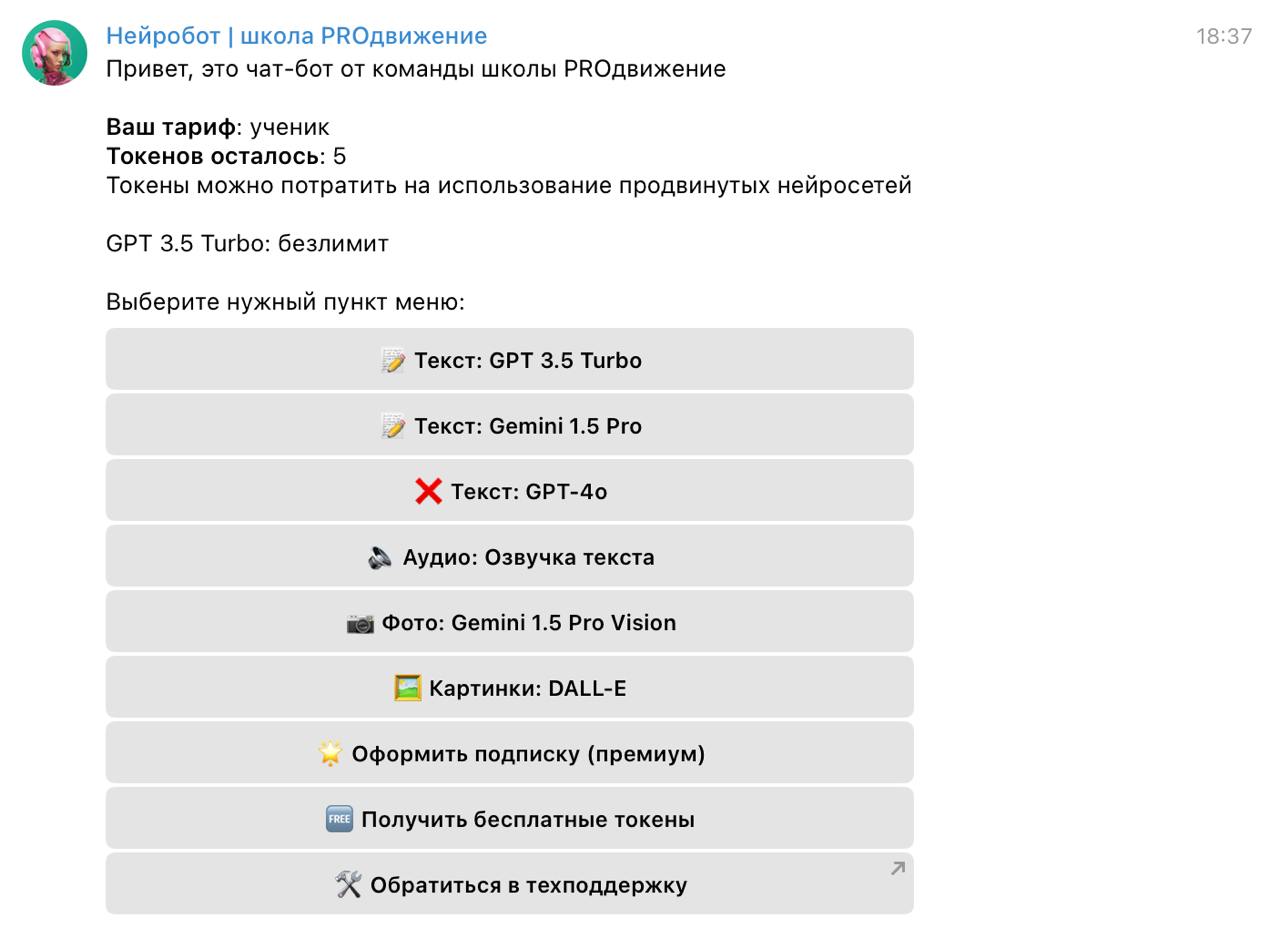Open the Нейробот bot avatar
The height and width of the screenshot is (929, 1280).
click(x=54, y=53)
